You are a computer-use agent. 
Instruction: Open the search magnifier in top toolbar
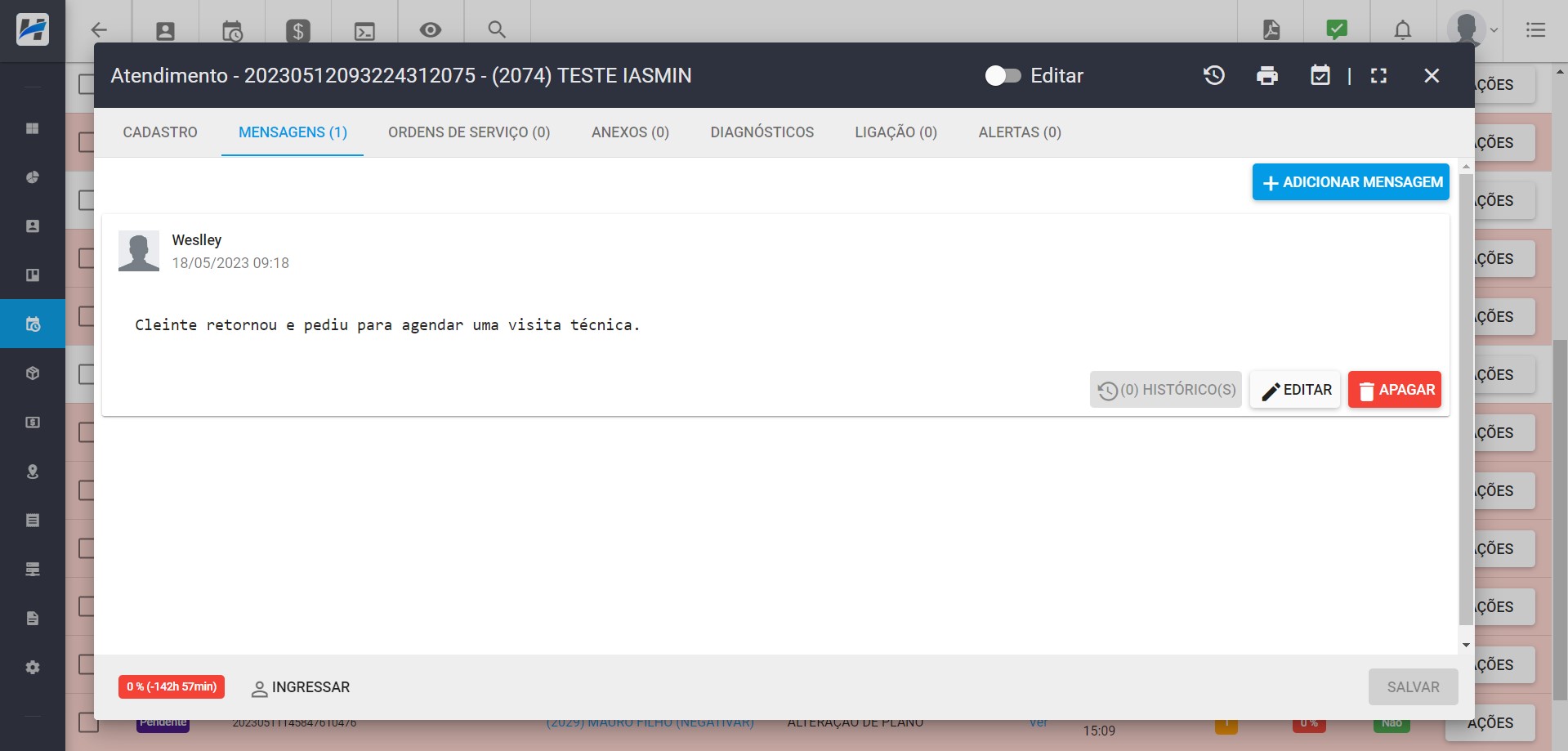497,30
